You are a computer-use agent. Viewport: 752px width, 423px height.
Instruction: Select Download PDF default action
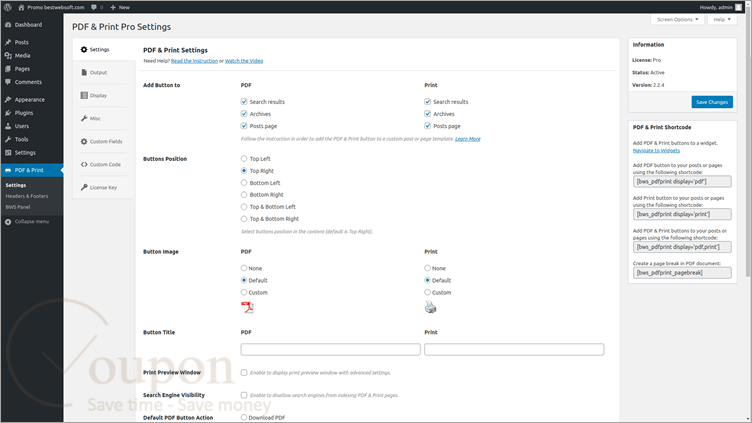pyautogui.click(x=244, y=418)
